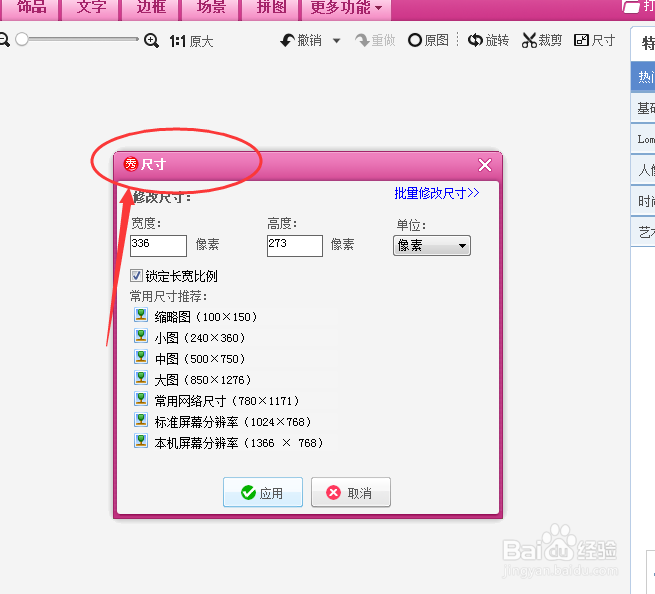Click the Rotate (旋转) tool icon

point(475,41)
